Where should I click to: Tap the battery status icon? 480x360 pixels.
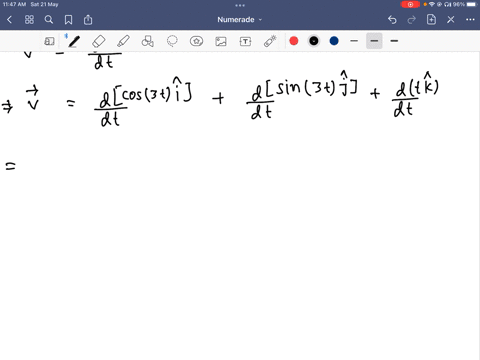coord(472,5)
